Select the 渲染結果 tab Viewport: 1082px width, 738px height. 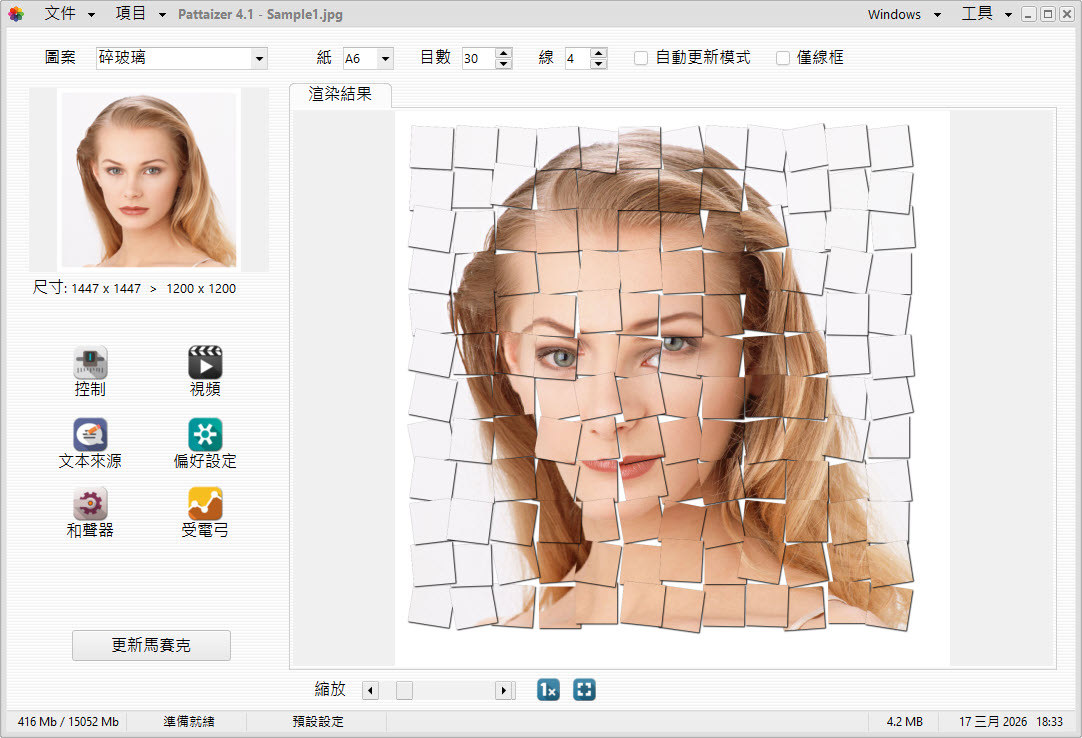pos(340,95)
